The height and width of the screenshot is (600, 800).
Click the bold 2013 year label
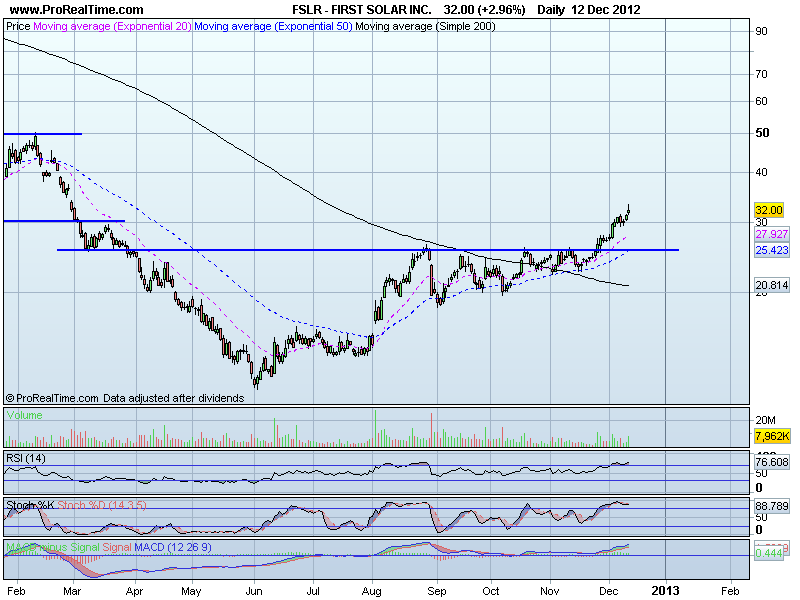coord(665,591)
